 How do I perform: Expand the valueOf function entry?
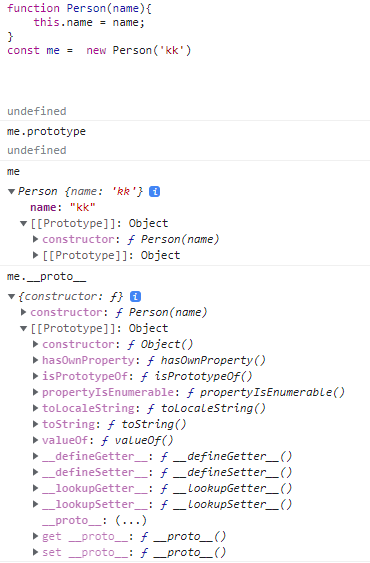click(35, 440)
